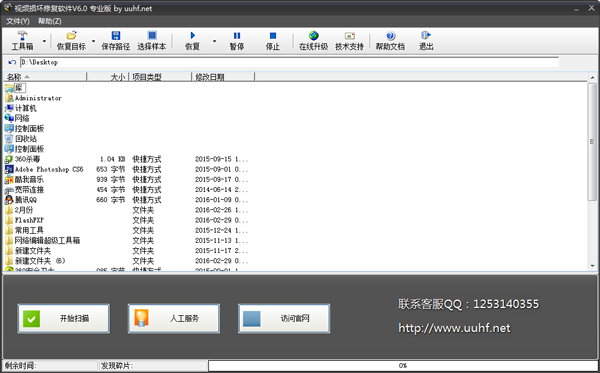Click the 开始扫描 start scan button

click(x=64, y=318)
